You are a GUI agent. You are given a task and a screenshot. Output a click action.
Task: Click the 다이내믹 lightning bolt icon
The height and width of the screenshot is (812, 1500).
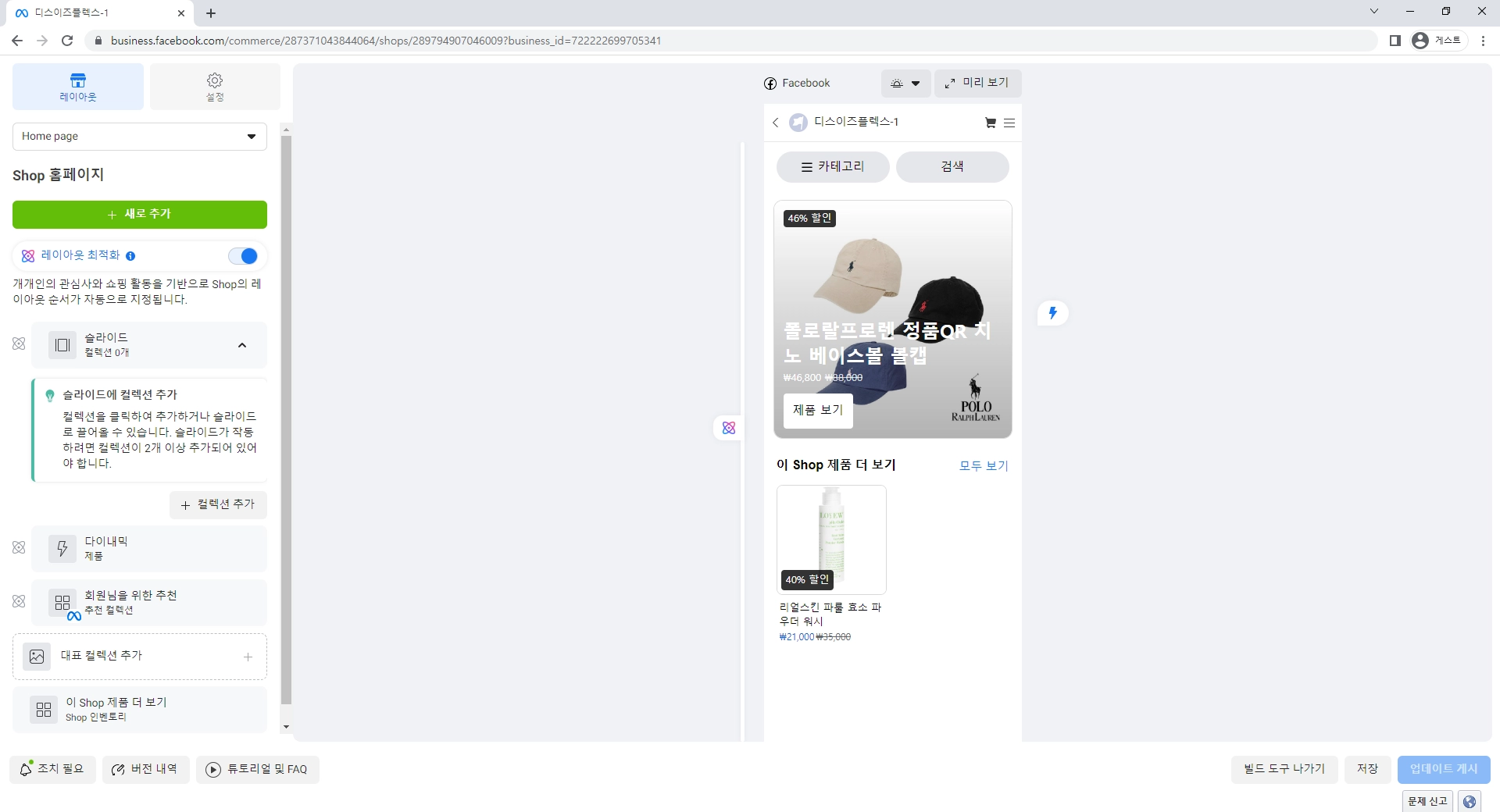[62, 549]
